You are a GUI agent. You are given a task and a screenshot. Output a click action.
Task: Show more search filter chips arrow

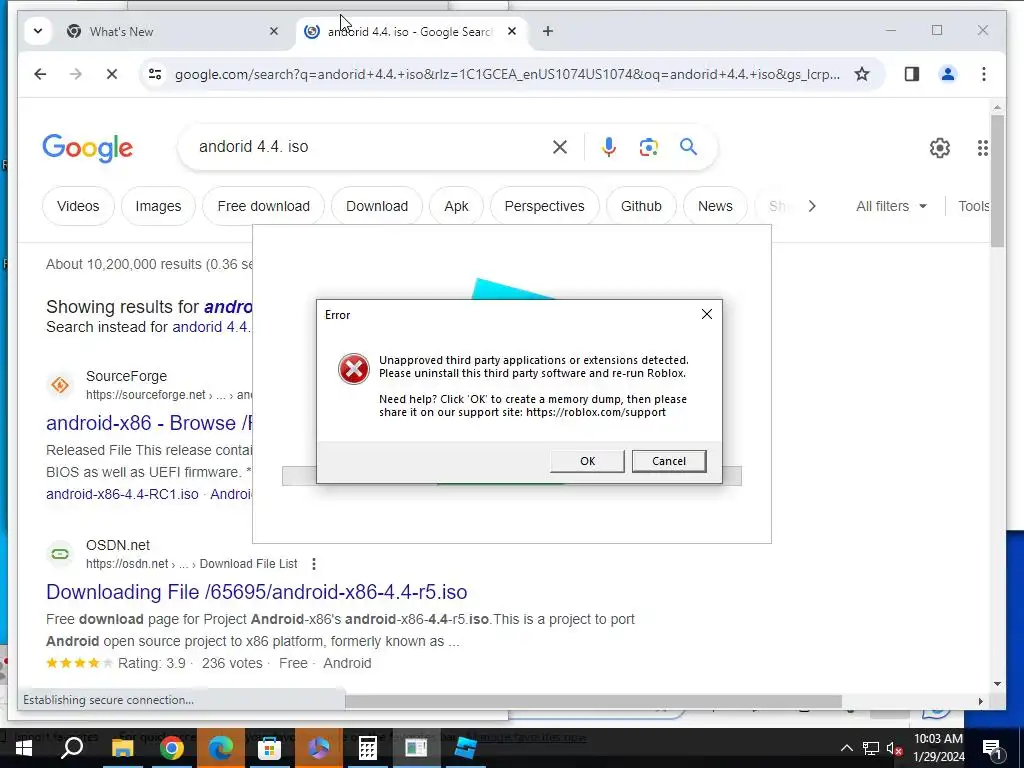(812, 206)
